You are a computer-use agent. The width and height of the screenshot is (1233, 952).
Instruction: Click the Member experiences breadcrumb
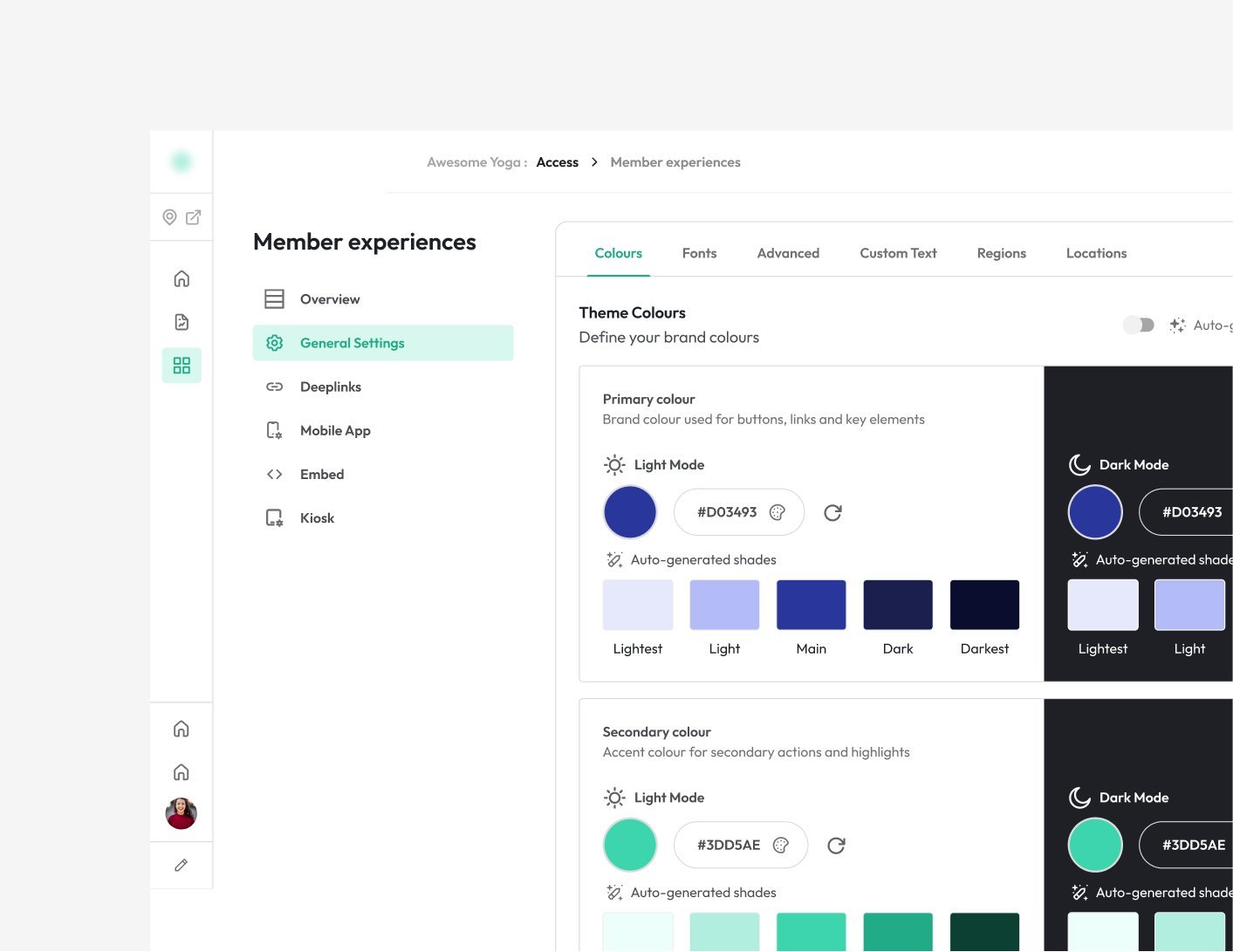(x=675, y=162)
